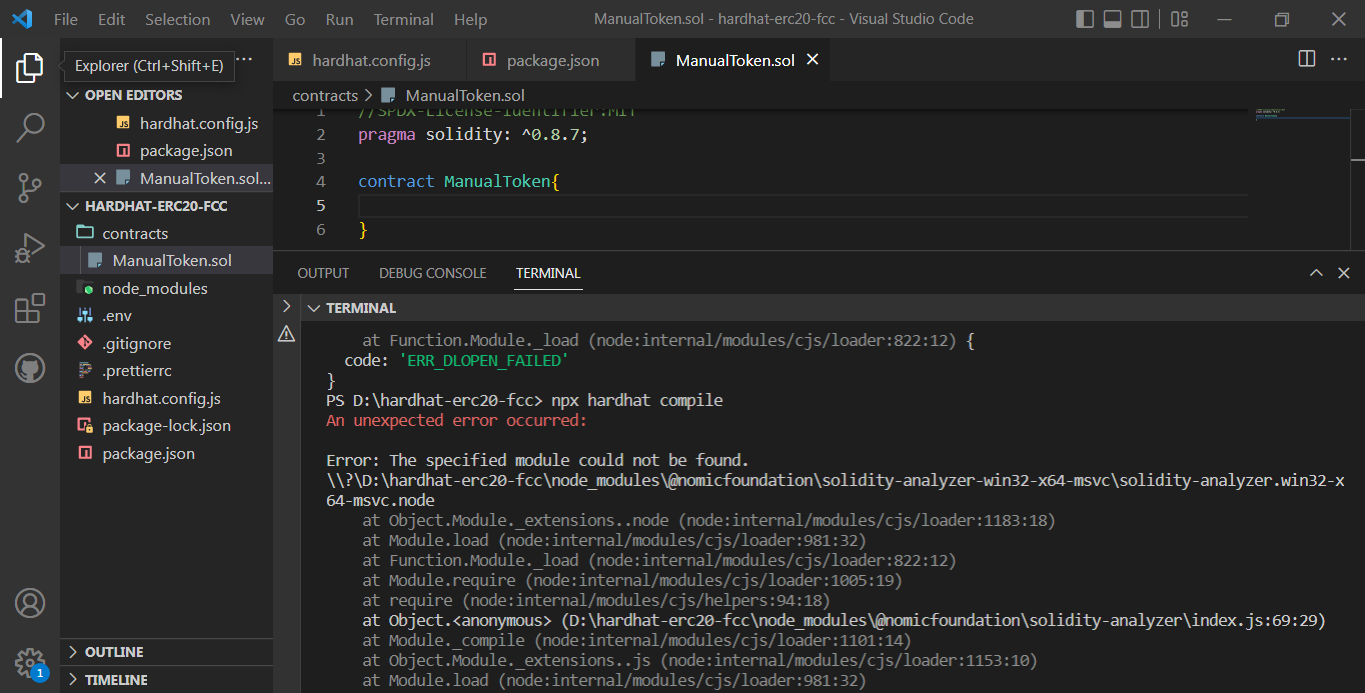
Task: Open package.json in the project tree
Action: pyautogui.click(x=148, y=453)
